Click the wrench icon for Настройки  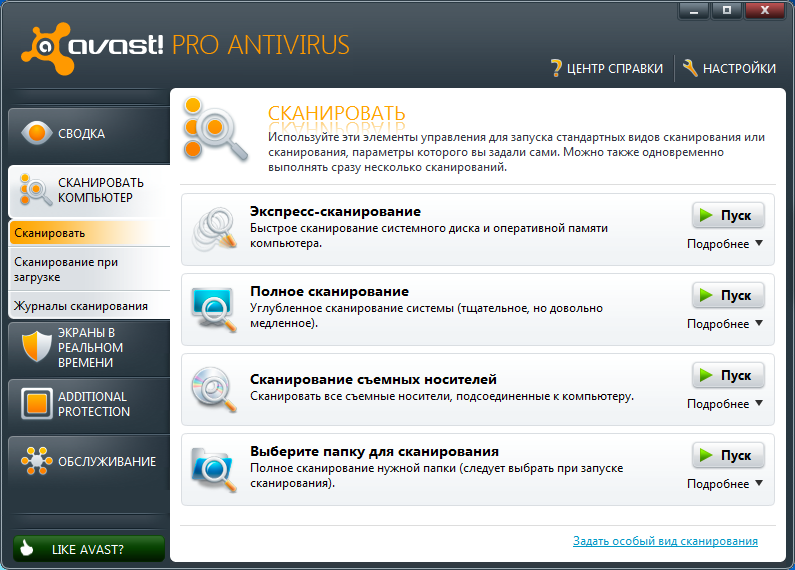tap(690, 68)
